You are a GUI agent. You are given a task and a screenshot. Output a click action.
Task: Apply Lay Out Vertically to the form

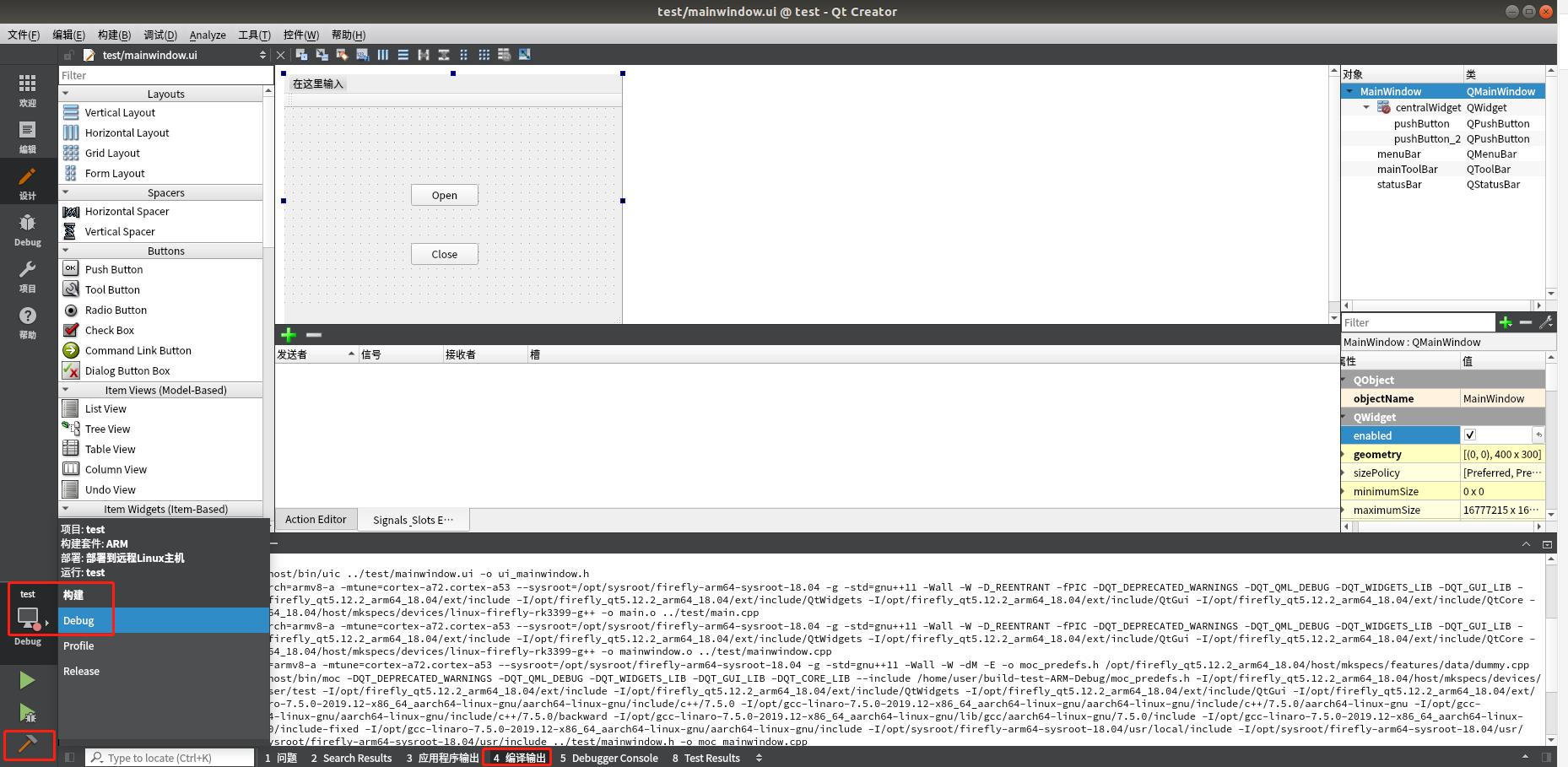(403, 54)
